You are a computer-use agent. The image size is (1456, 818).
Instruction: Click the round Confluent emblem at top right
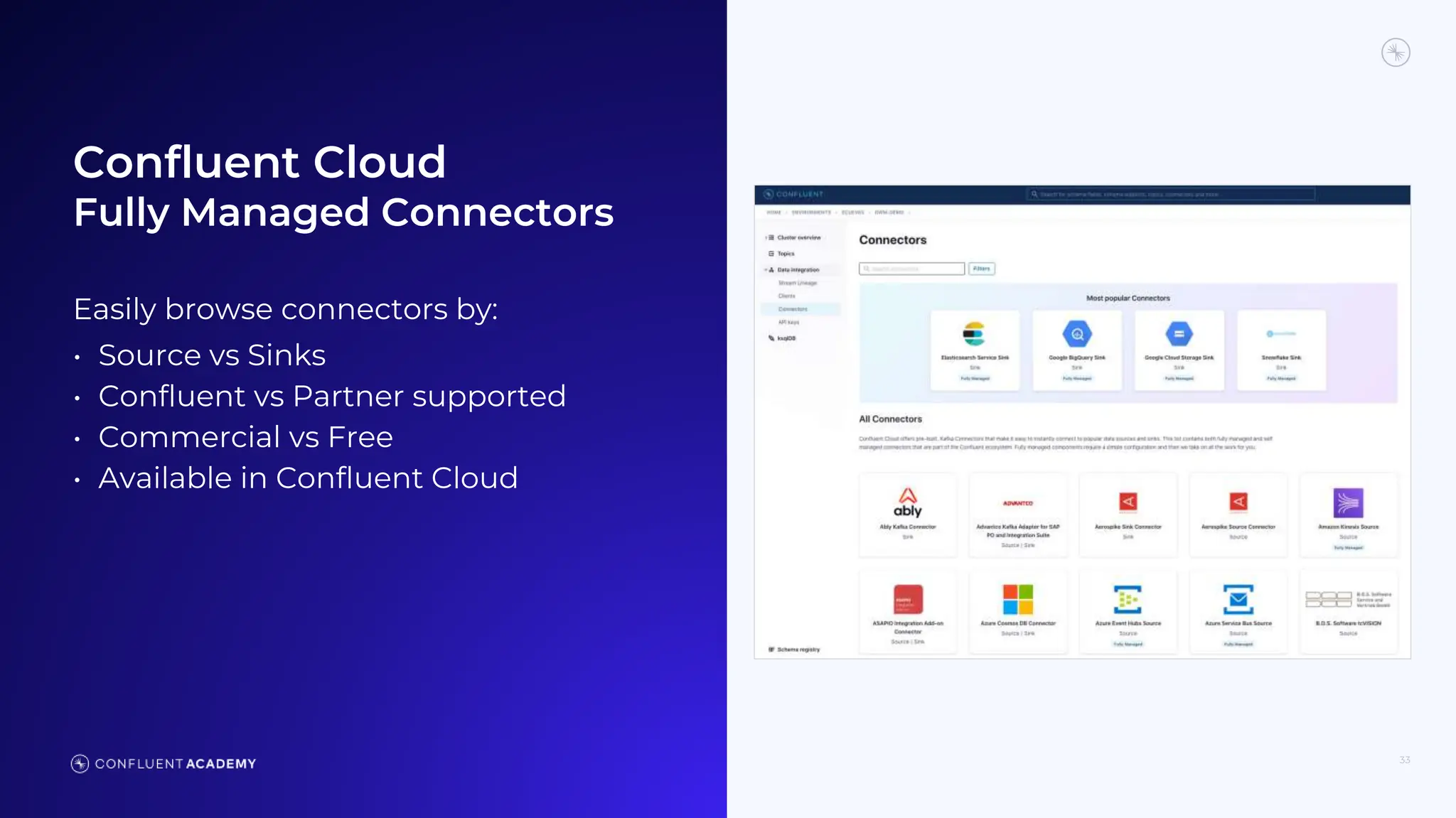tap(1396, 53)
